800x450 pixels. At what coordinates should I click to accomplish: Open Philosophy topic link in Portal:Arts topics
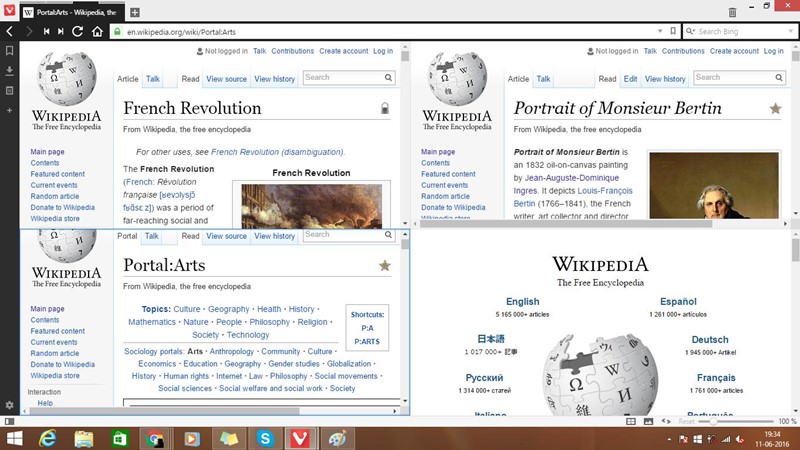tap(269, 322)
